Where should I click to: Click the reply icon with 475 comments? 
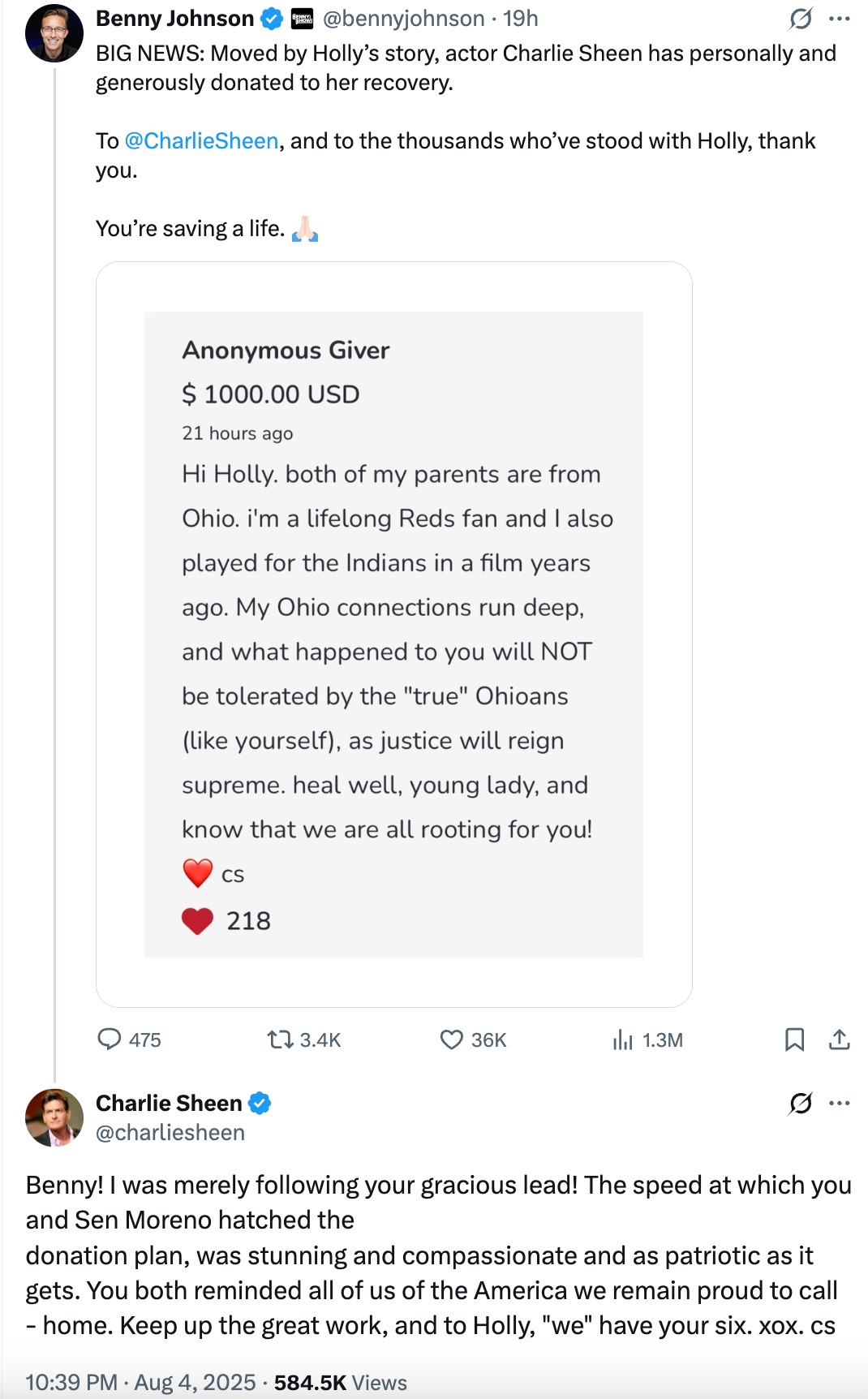pyautogui.click(x=110, y=1040)
